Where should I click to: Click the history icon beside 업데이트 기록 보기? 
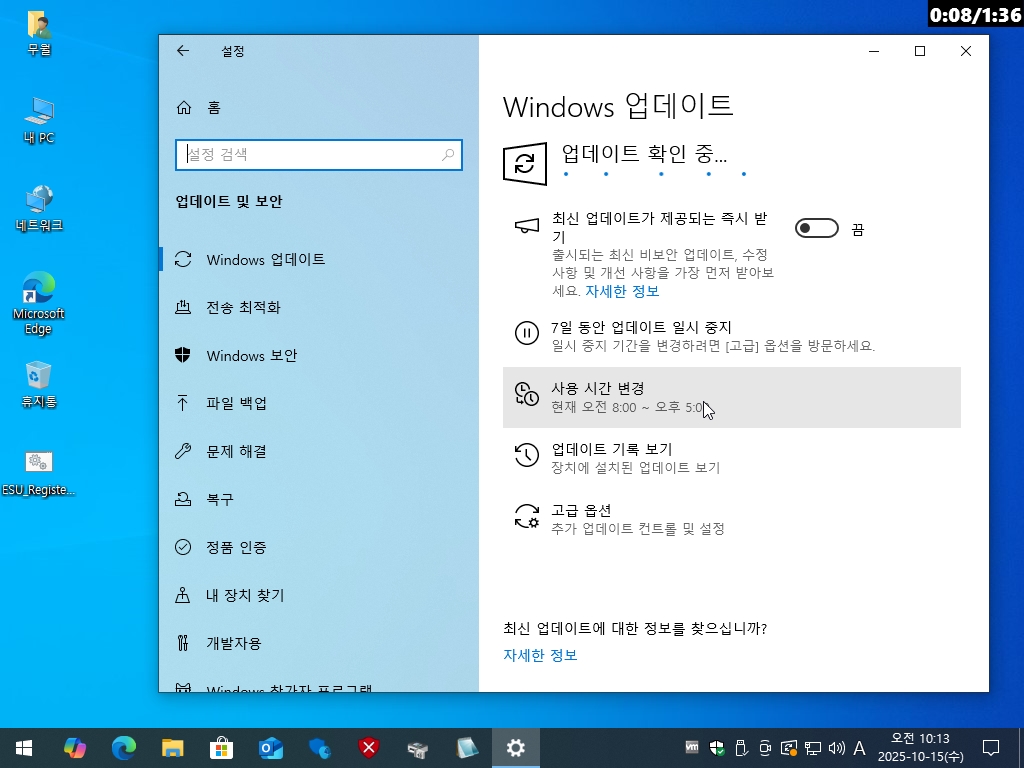pos(526,455)
